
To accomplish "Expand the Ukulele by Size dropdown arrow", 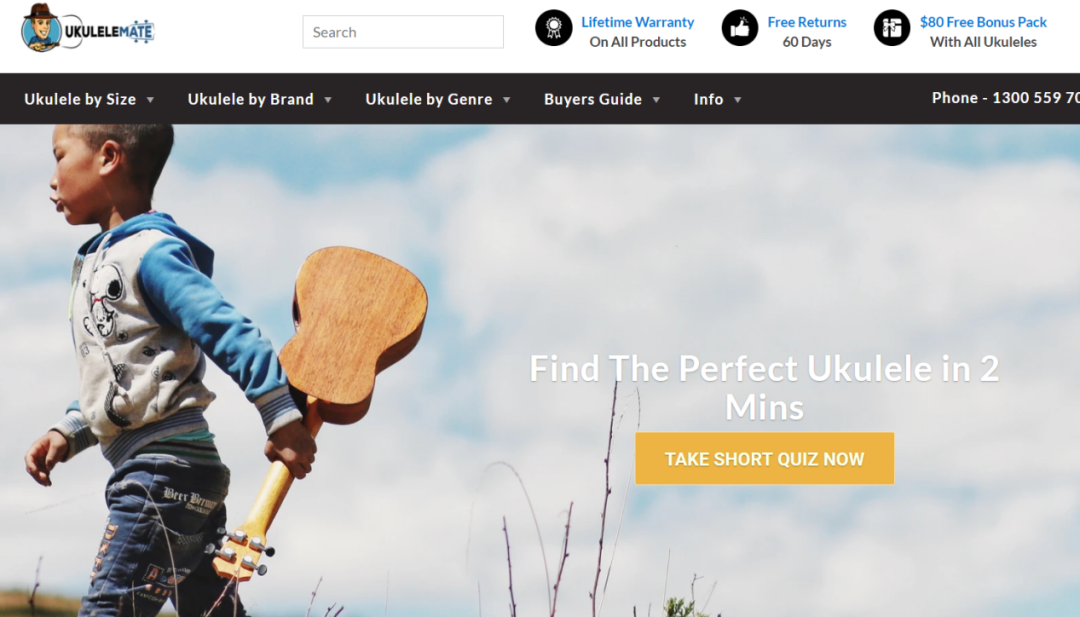I will 150,100.
